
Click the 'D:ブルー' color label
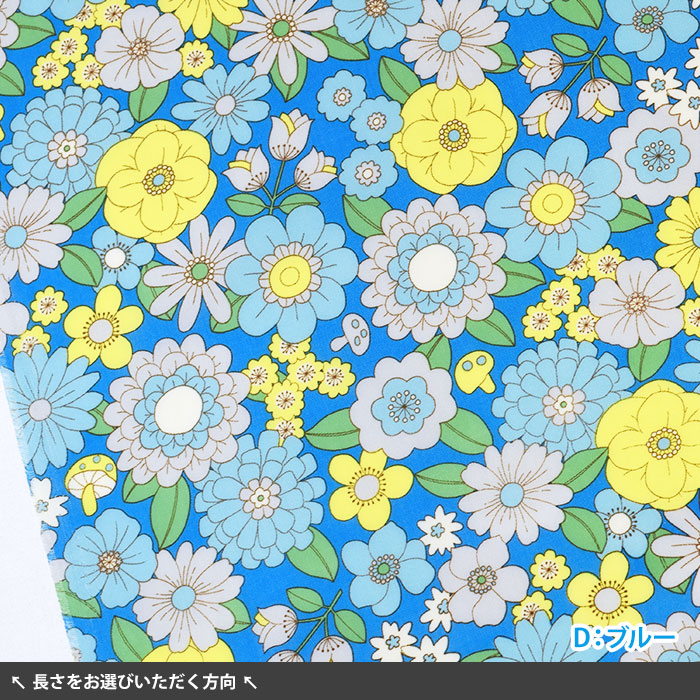[x=624, y=638]
